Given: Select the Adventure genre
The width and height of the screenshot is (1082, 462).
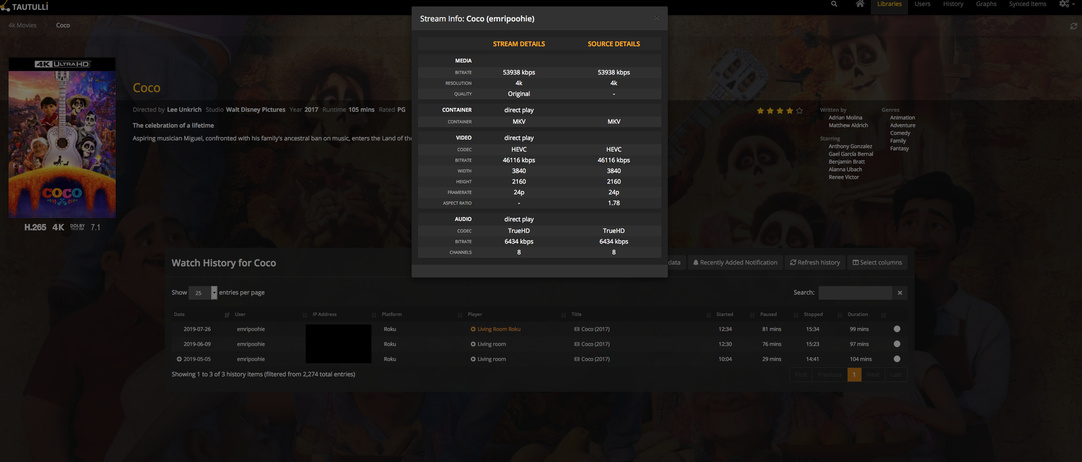Looking at the screenshot, I should coord(903,125).
